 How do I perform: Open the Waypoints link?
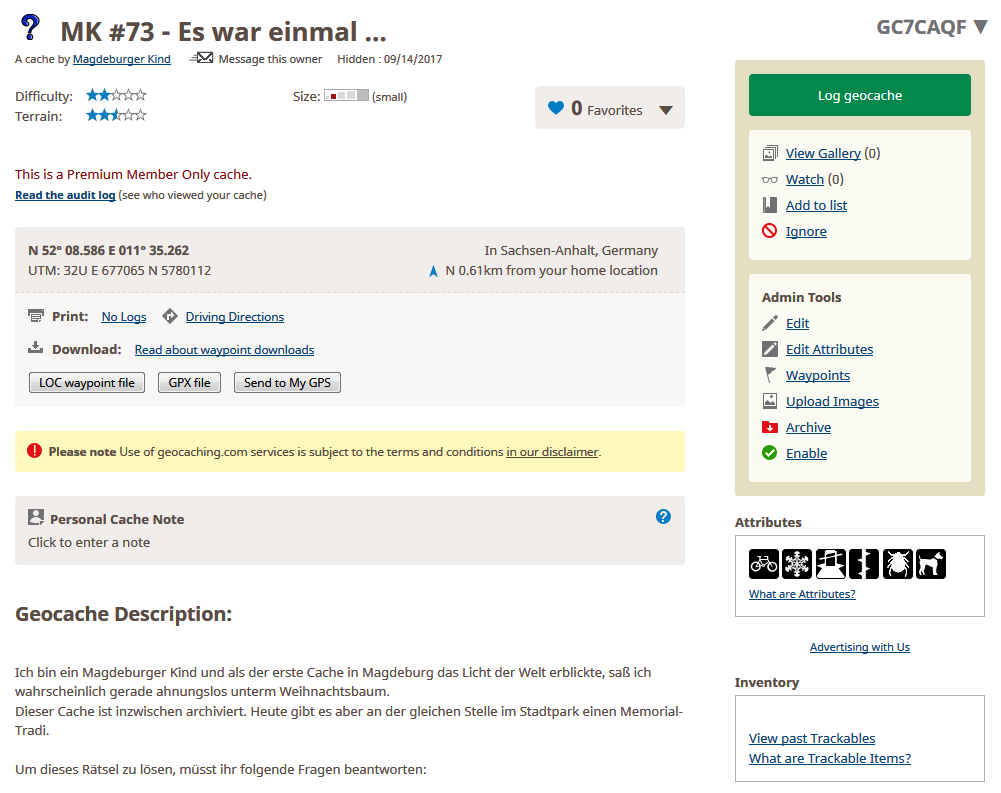[817, 375]
